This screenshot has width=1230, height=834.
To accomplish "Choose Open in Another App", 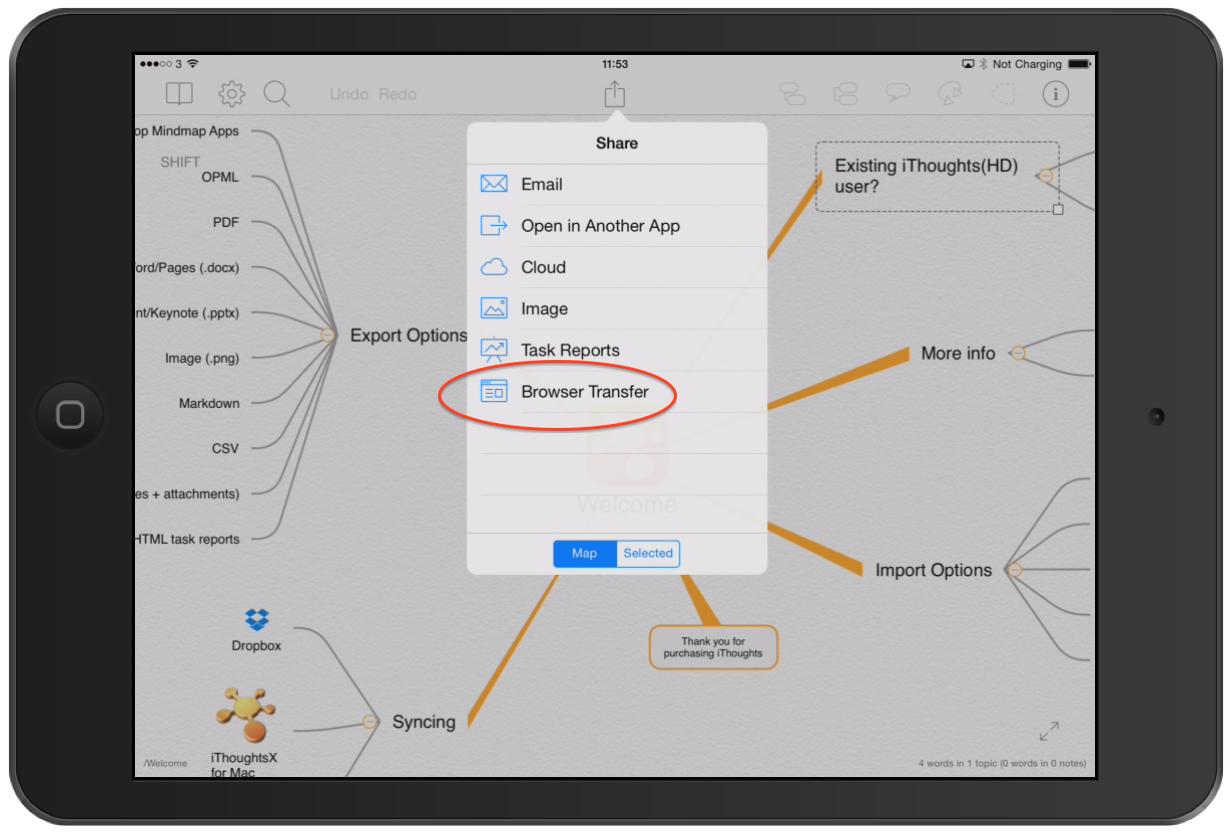I will point(617,226).
